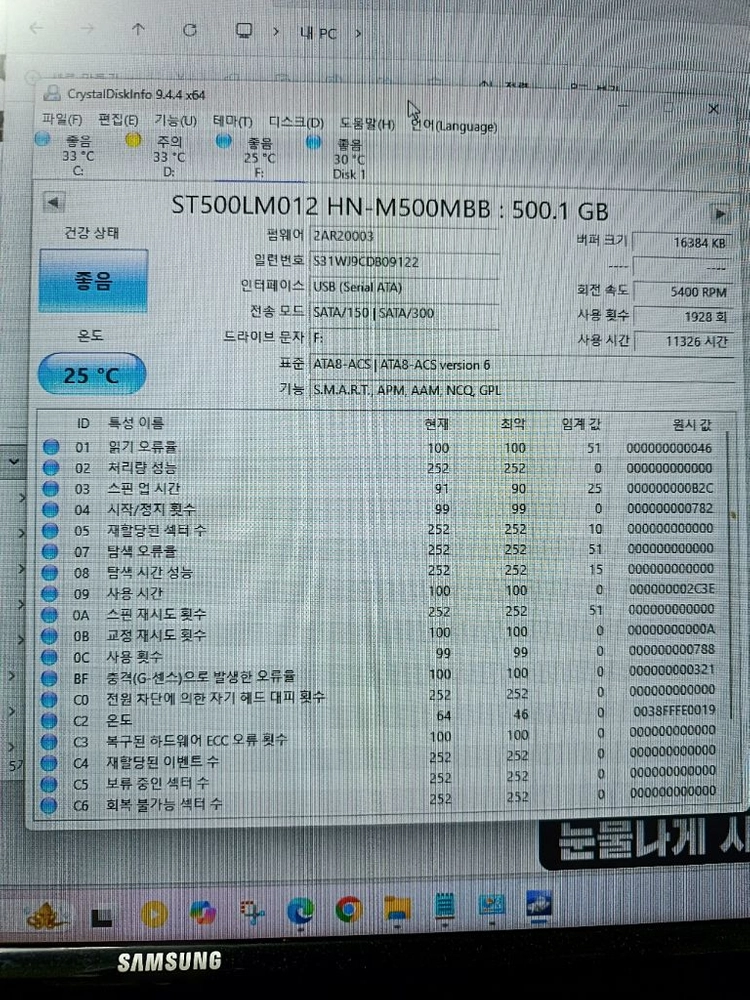Select the C0 전원 차단에 의한 자기 헤드 대피 횟수 row
Image resolution: width=750 pixels, height=1000 pixels.
click(380, 696)
